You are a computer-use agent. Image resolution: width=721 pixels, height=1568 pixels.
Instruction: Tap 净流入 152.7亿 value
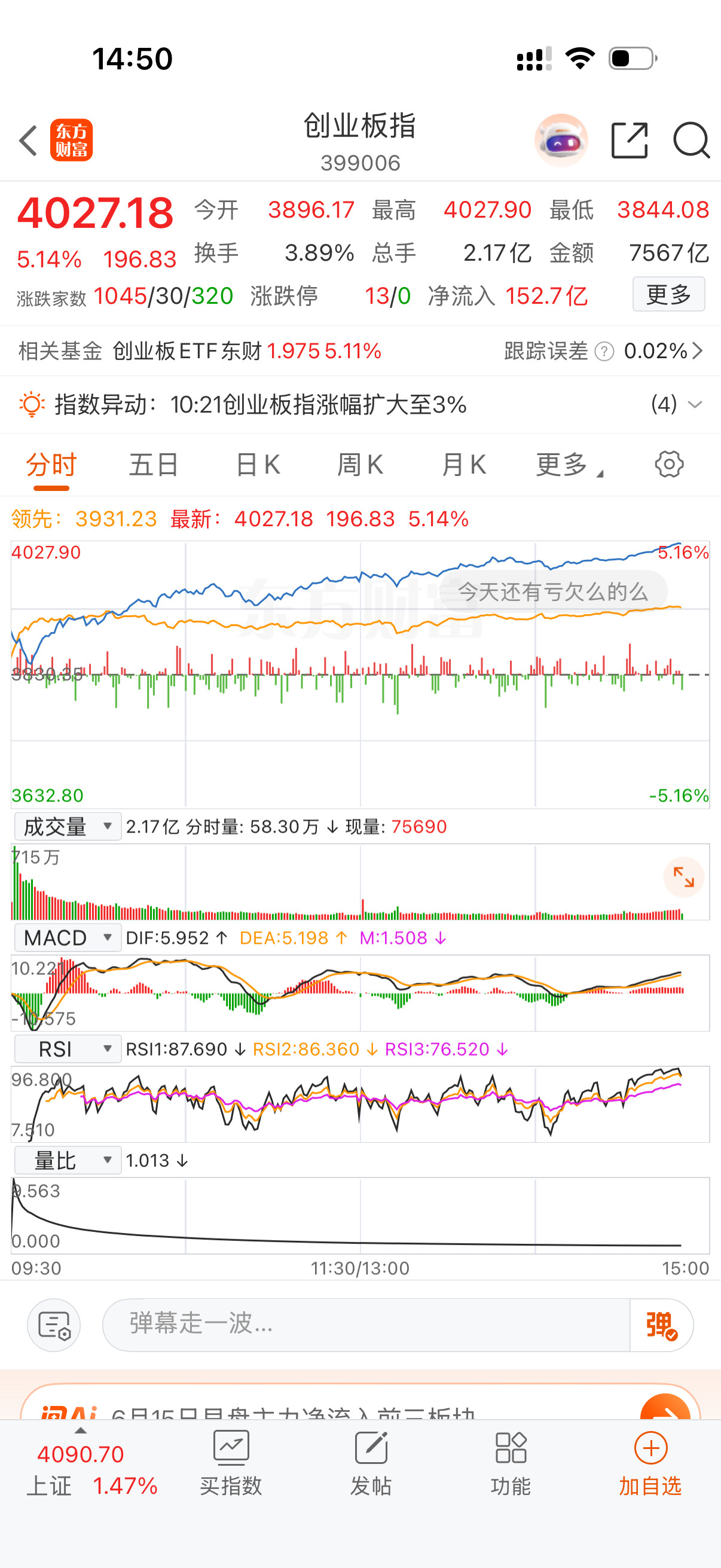[546, 296]
